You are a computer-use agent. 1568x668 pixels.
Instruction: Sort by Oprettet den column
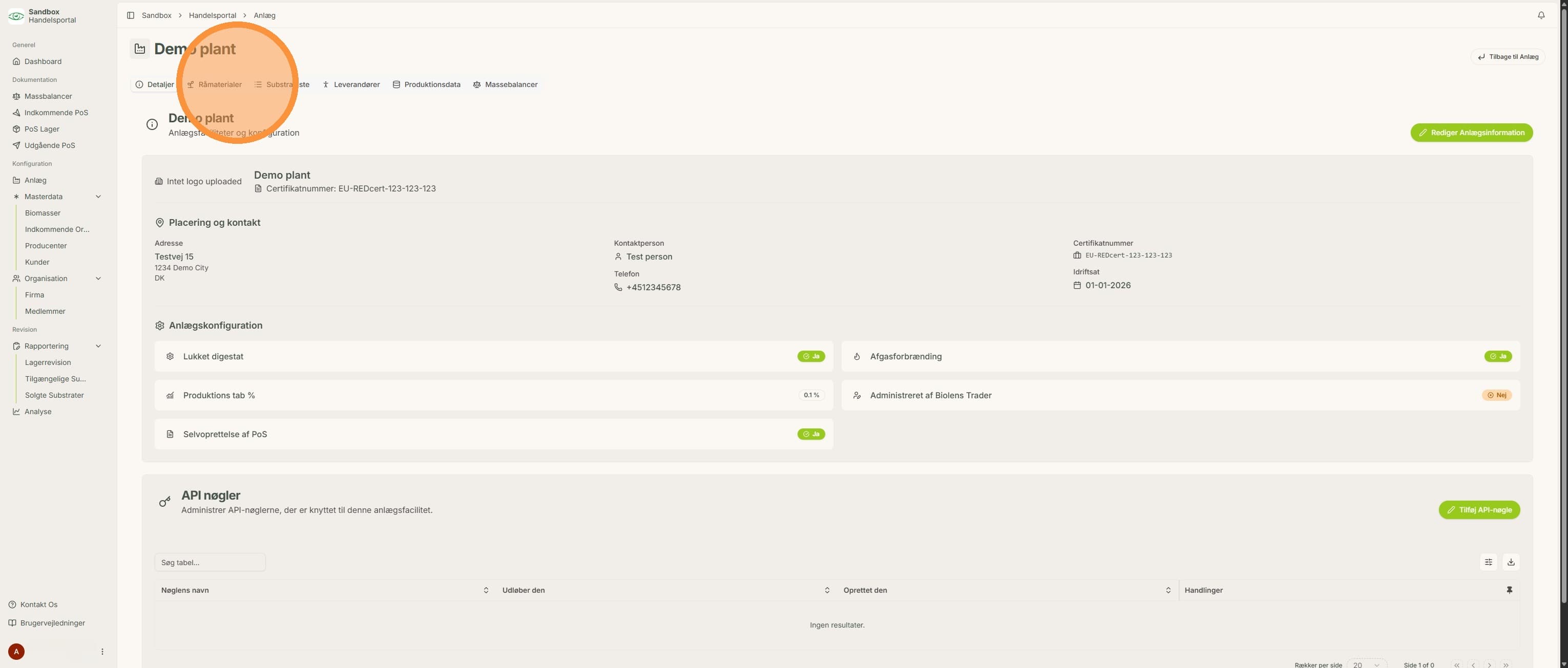1167,590
